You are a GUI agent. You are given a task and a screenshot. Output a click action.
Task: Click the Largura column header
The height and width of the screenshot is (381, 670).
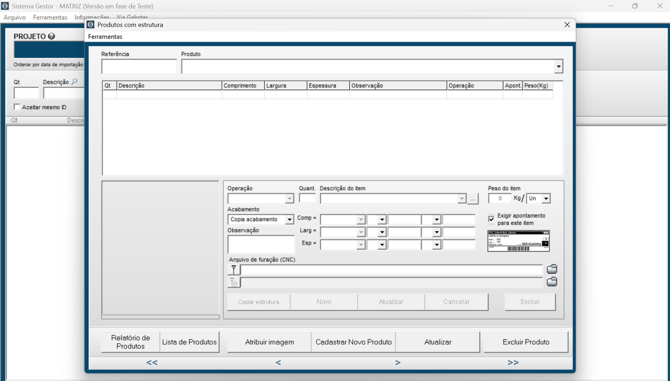(x=285, y=85)
